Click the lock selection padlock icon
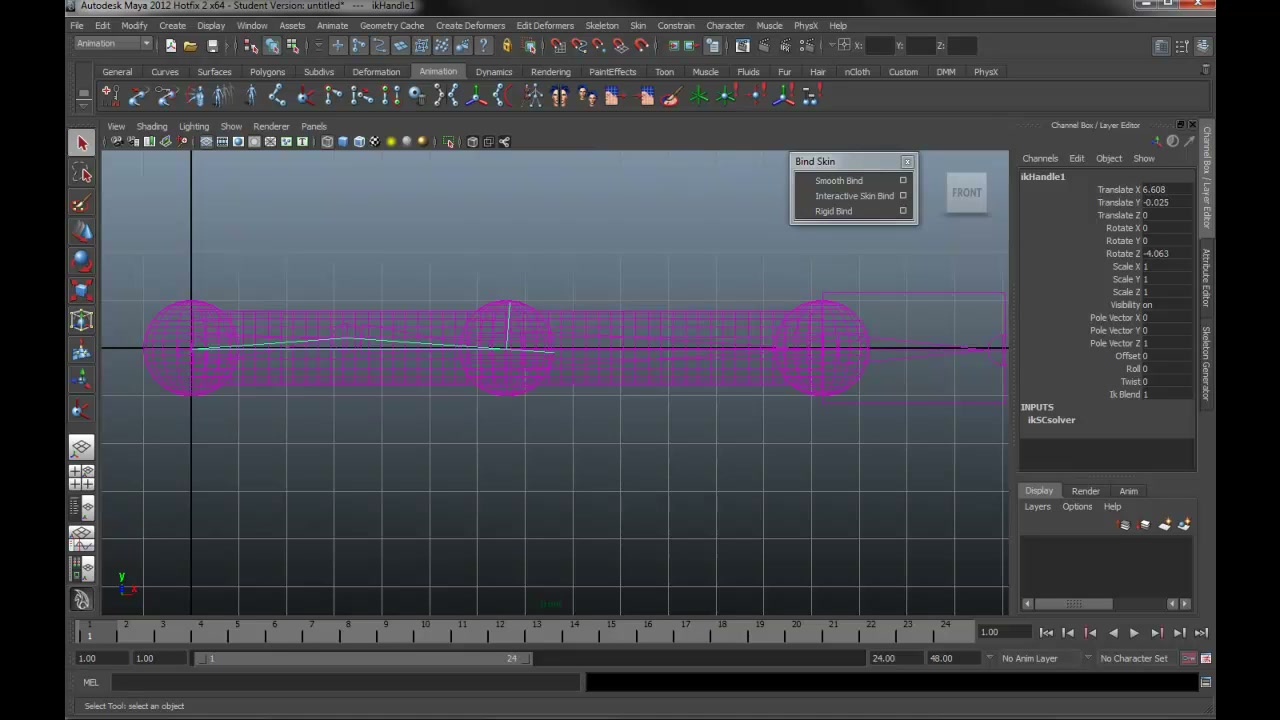Screen dimensions: 1280x720 tap(506, 45)
